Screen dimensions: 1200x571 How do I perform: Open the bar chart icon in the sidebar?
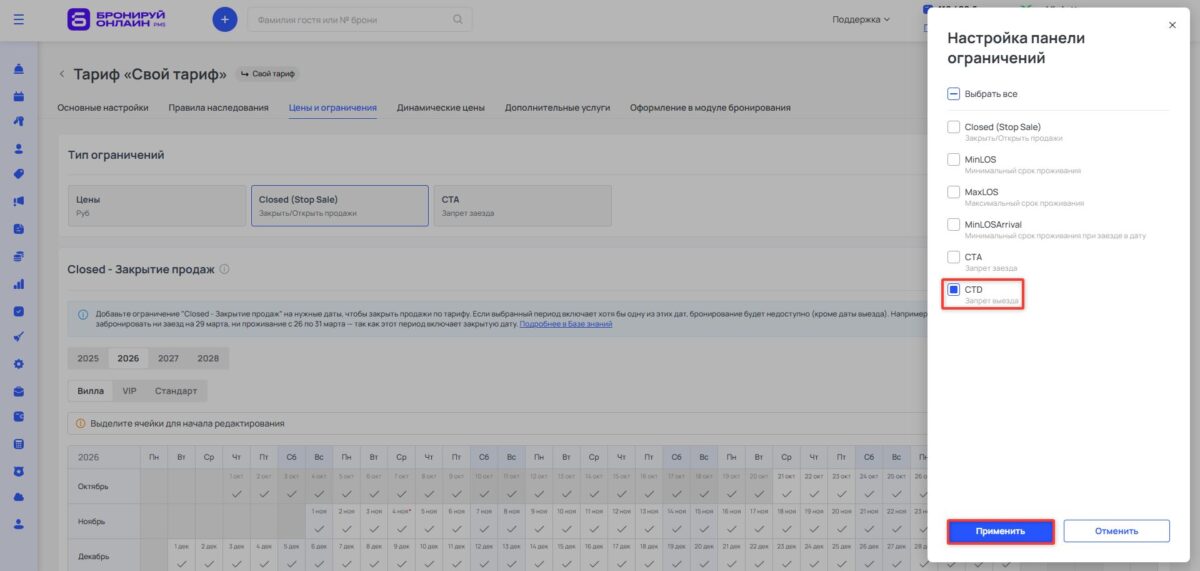pos(19,284)
